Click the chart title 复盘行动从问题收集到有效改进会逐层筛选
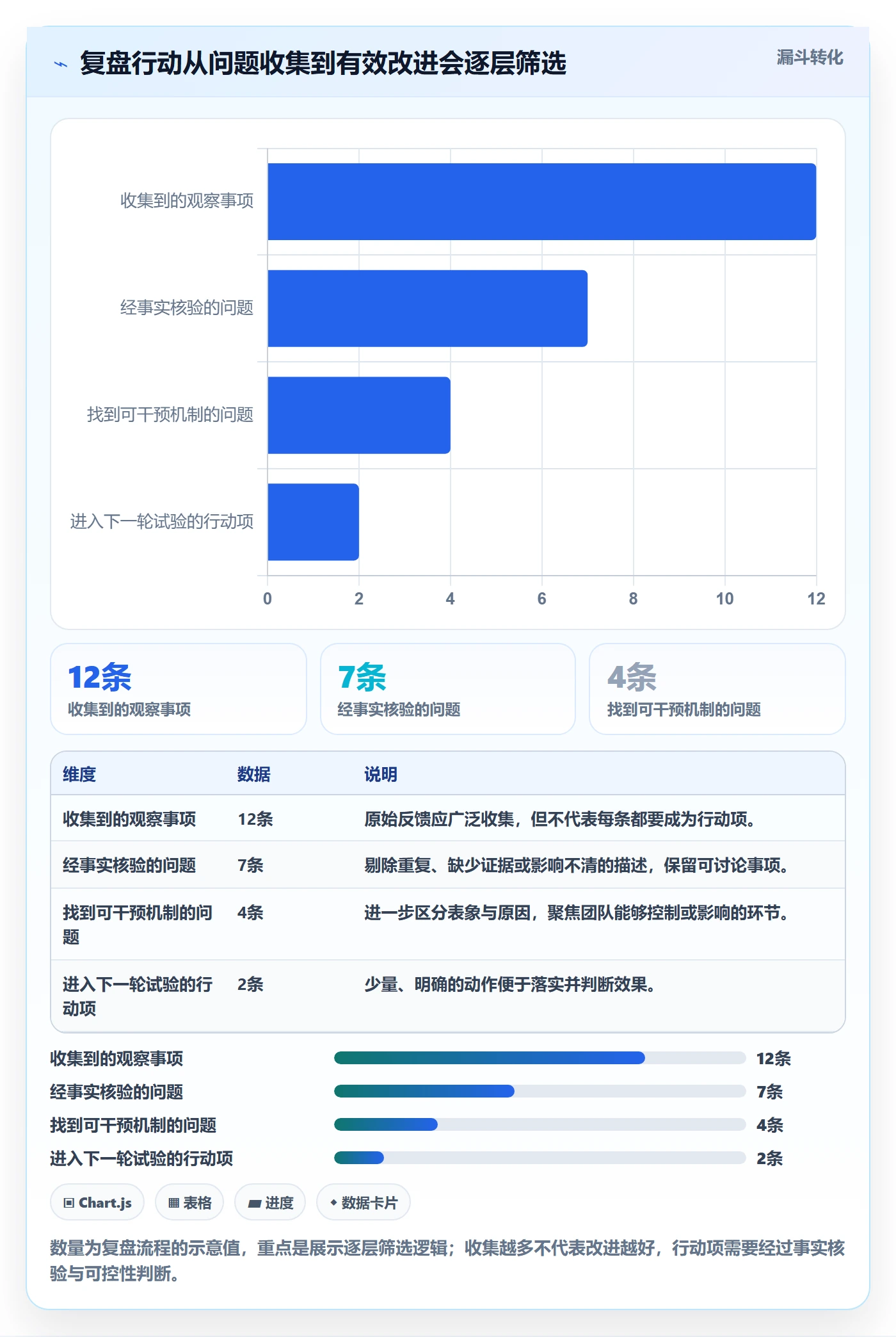896x1337 pixels. pos(323,63)
